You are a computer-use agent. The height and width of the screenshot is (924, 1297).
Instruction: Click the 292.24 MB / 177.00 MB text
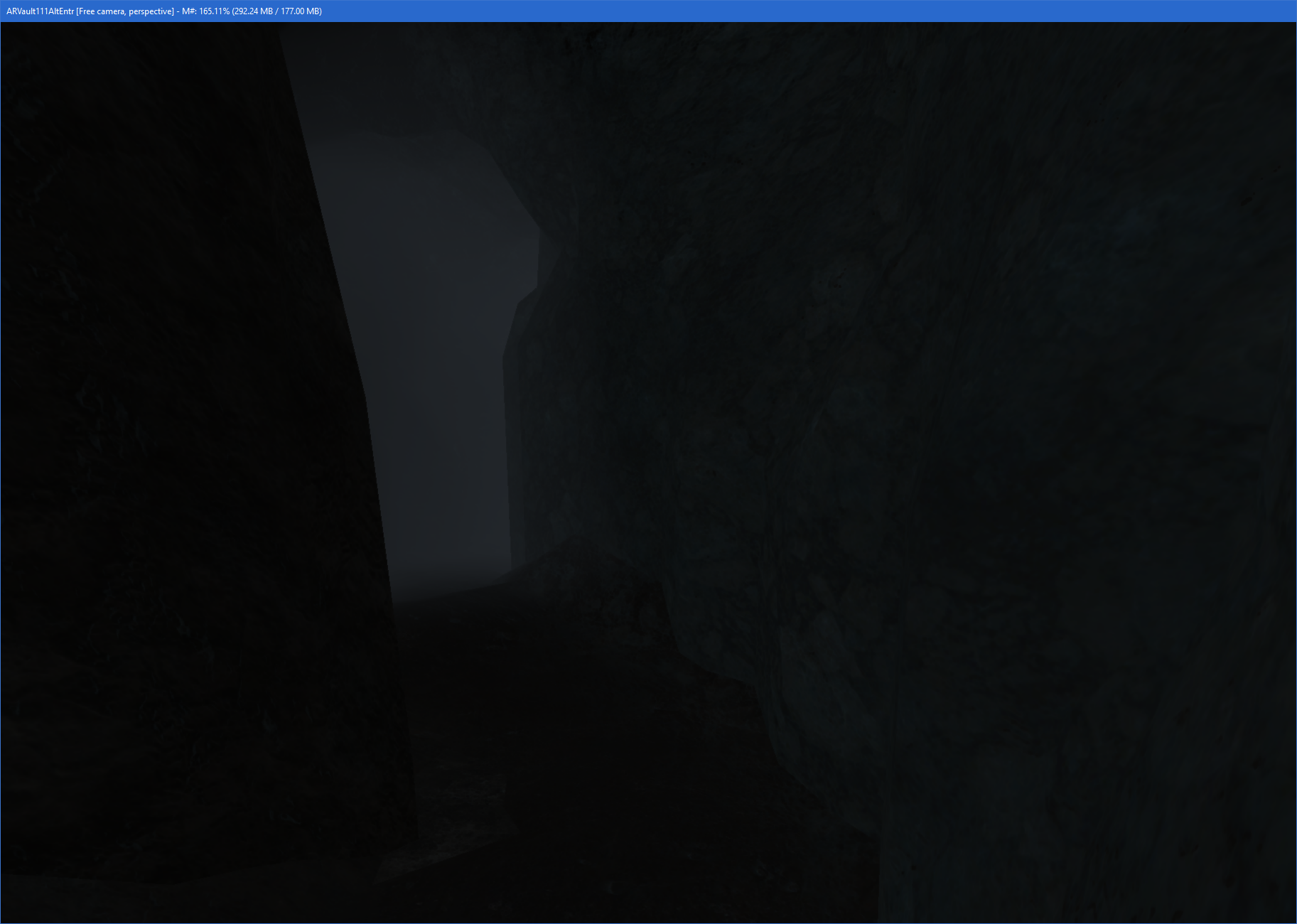click(x=277, y=11)
